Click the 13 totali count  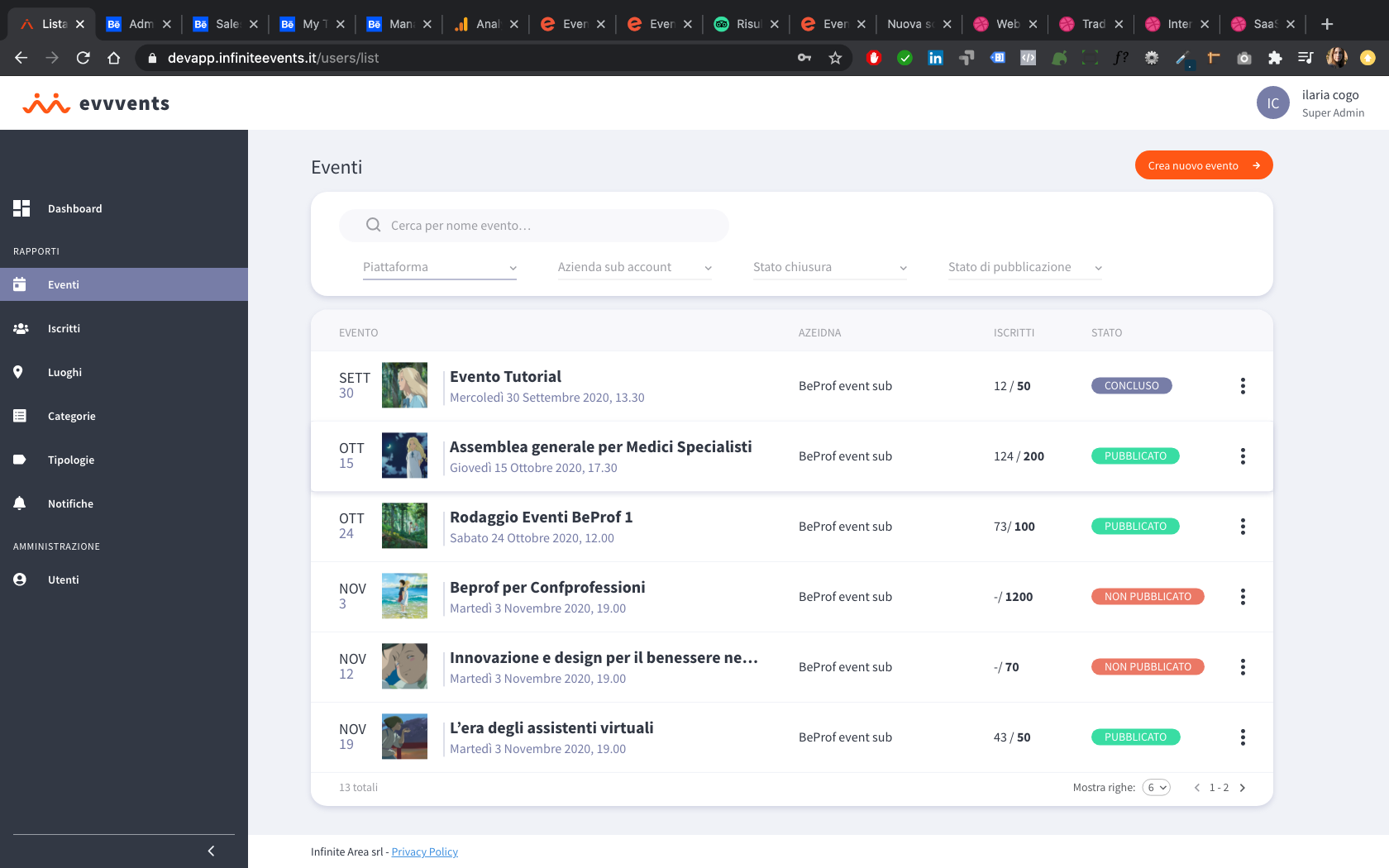click(x=358, y=788)
